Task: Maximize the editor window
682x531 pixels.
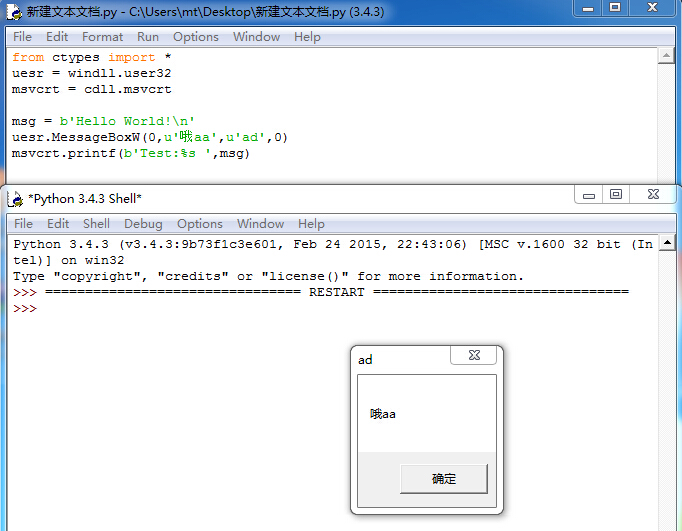Action: coord(615,8)
